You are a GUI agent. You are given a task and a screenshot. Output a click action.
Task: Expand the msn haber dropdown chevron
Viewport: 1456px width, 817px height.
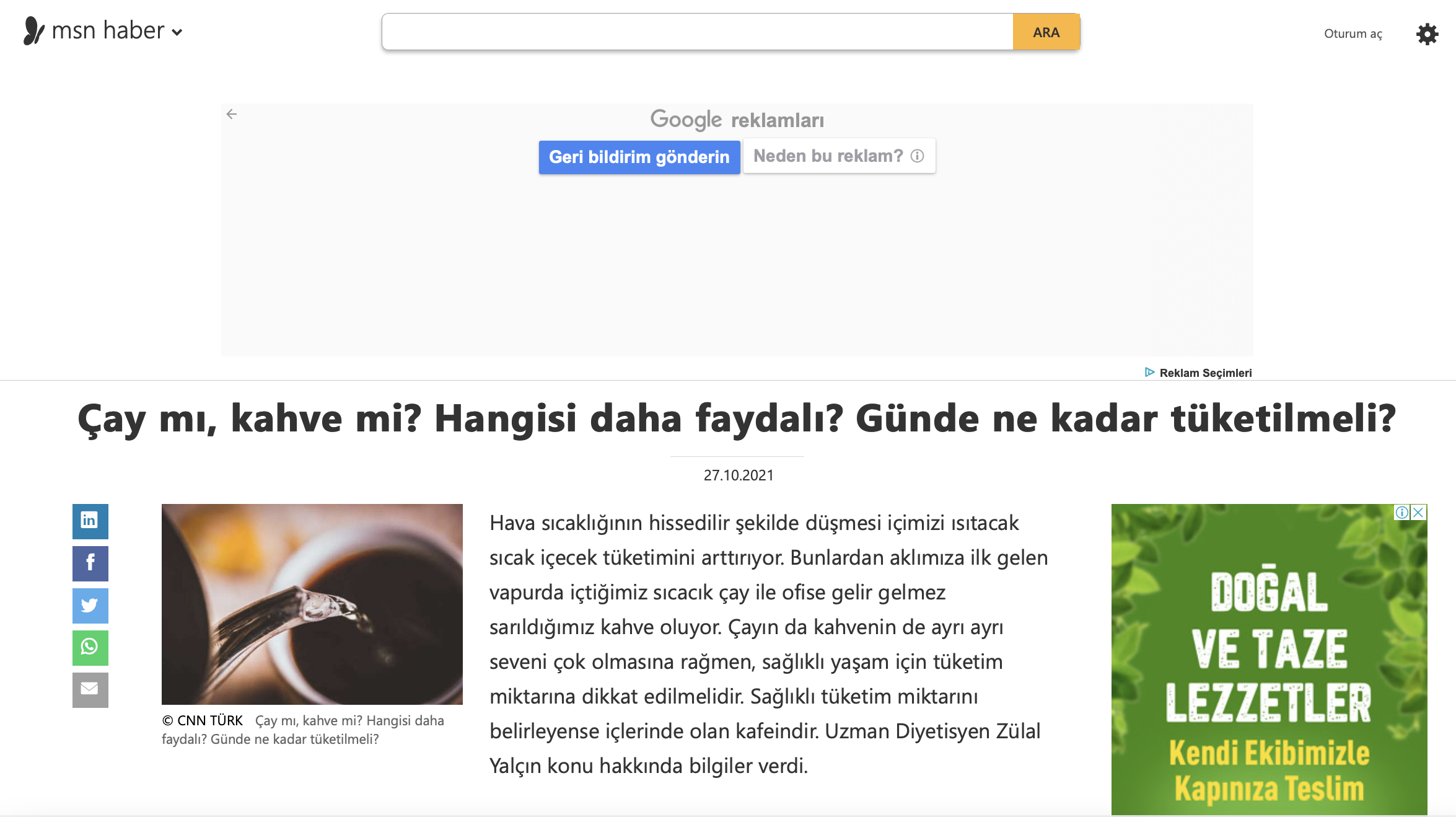coord(177,33)
